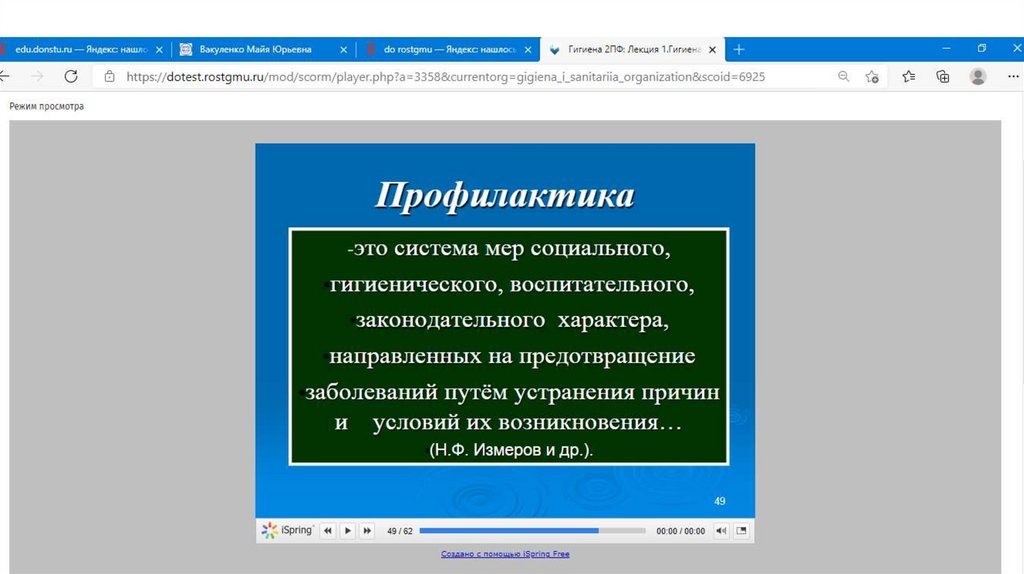Click the line 'законодательного характера,'
This screenshot has height=574, width=1024.
tap(511, 320)
